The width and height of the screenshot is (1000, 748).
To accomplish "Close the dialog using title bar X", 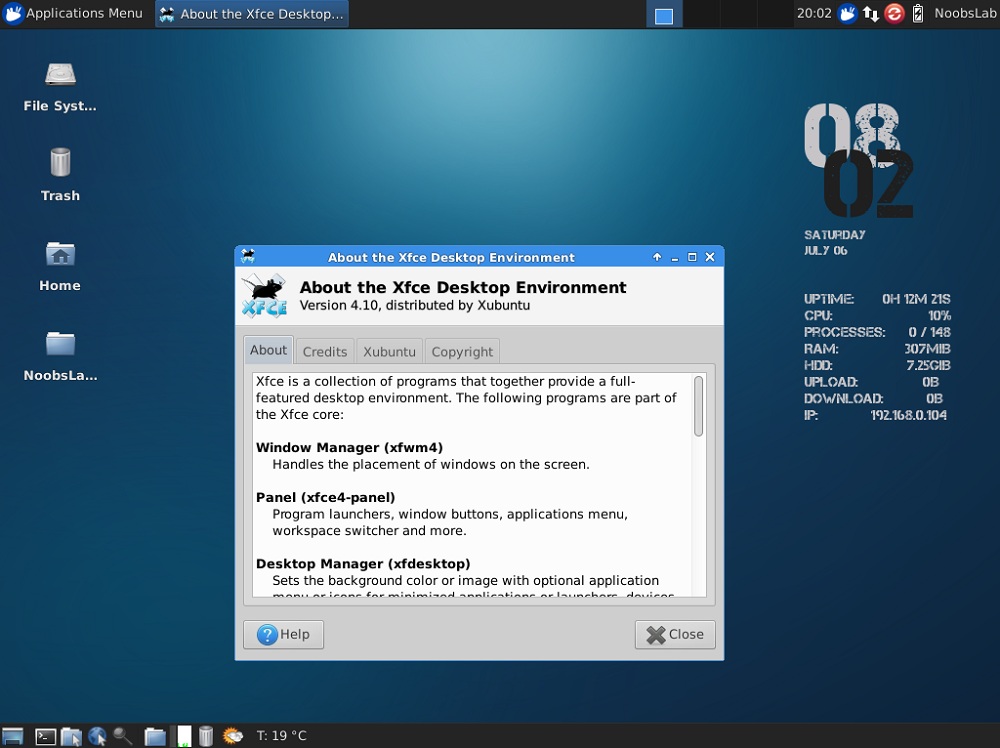I will pyautogui.click(x=710, y=257).
